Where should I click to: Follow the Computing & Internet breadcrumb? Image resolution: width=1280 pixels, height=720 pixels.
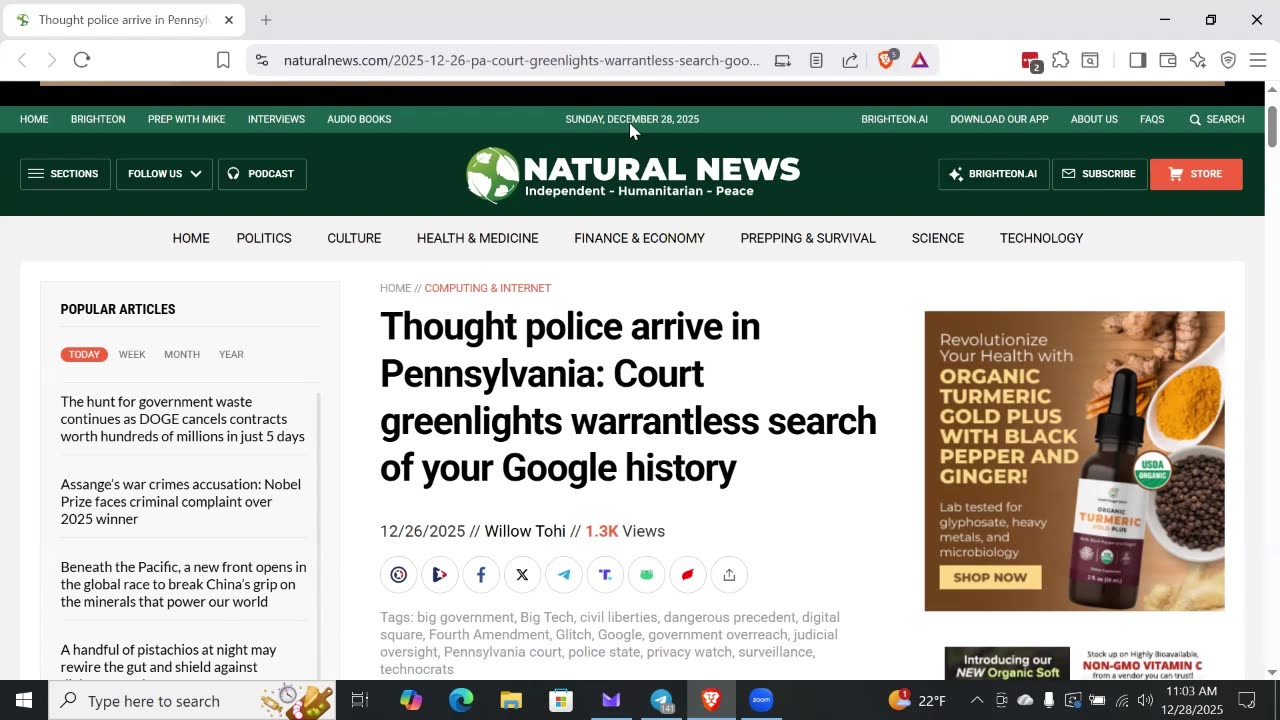[488, 288]
